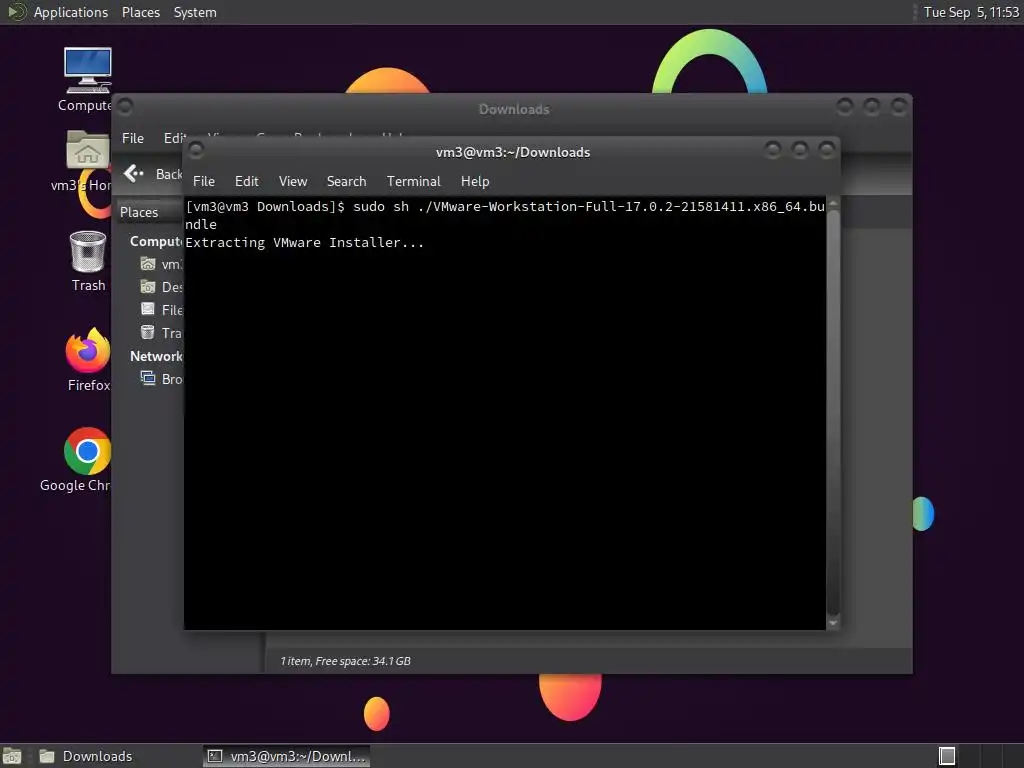The image size is (1024, 768).
Task: Click the MATE logo icon in top panel
Action: [x=16, y=12]
